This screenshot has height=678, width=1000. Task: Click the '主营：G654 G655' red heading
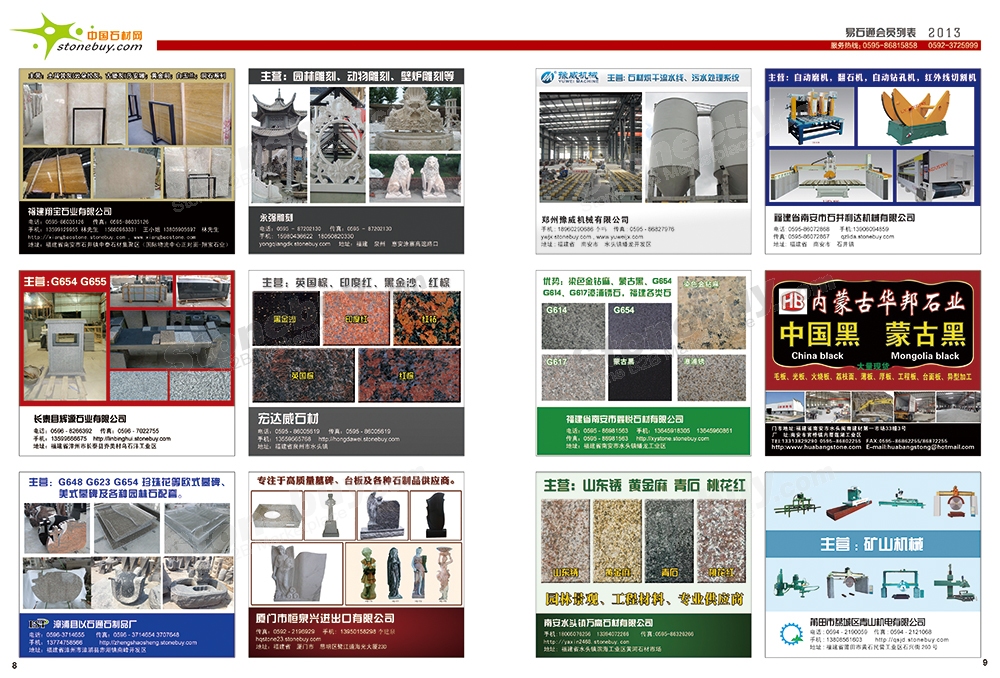pyautogui.click(x=65, y=281)
